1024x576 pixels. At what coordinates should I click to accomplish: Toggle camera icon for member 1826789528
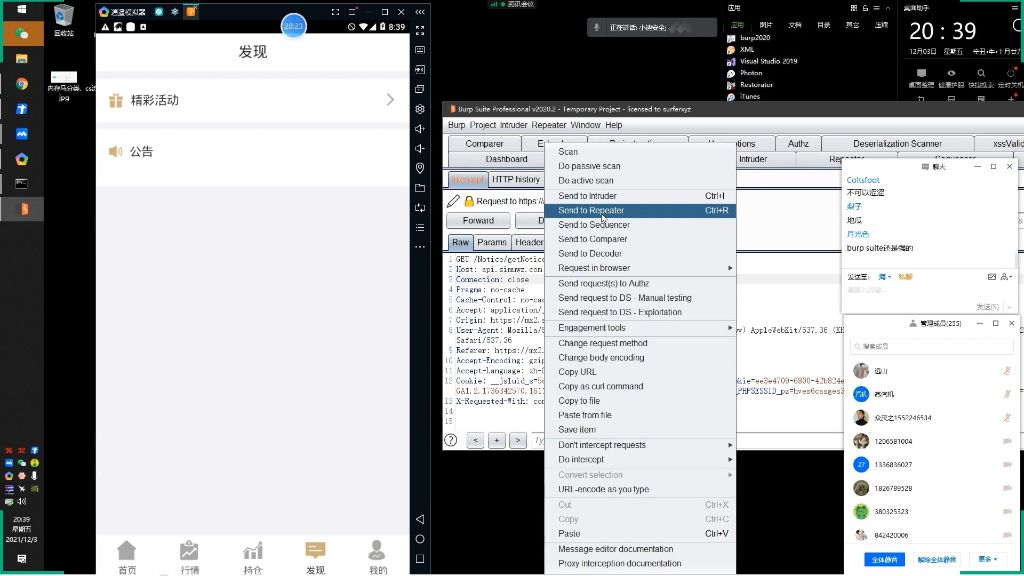1006,488
